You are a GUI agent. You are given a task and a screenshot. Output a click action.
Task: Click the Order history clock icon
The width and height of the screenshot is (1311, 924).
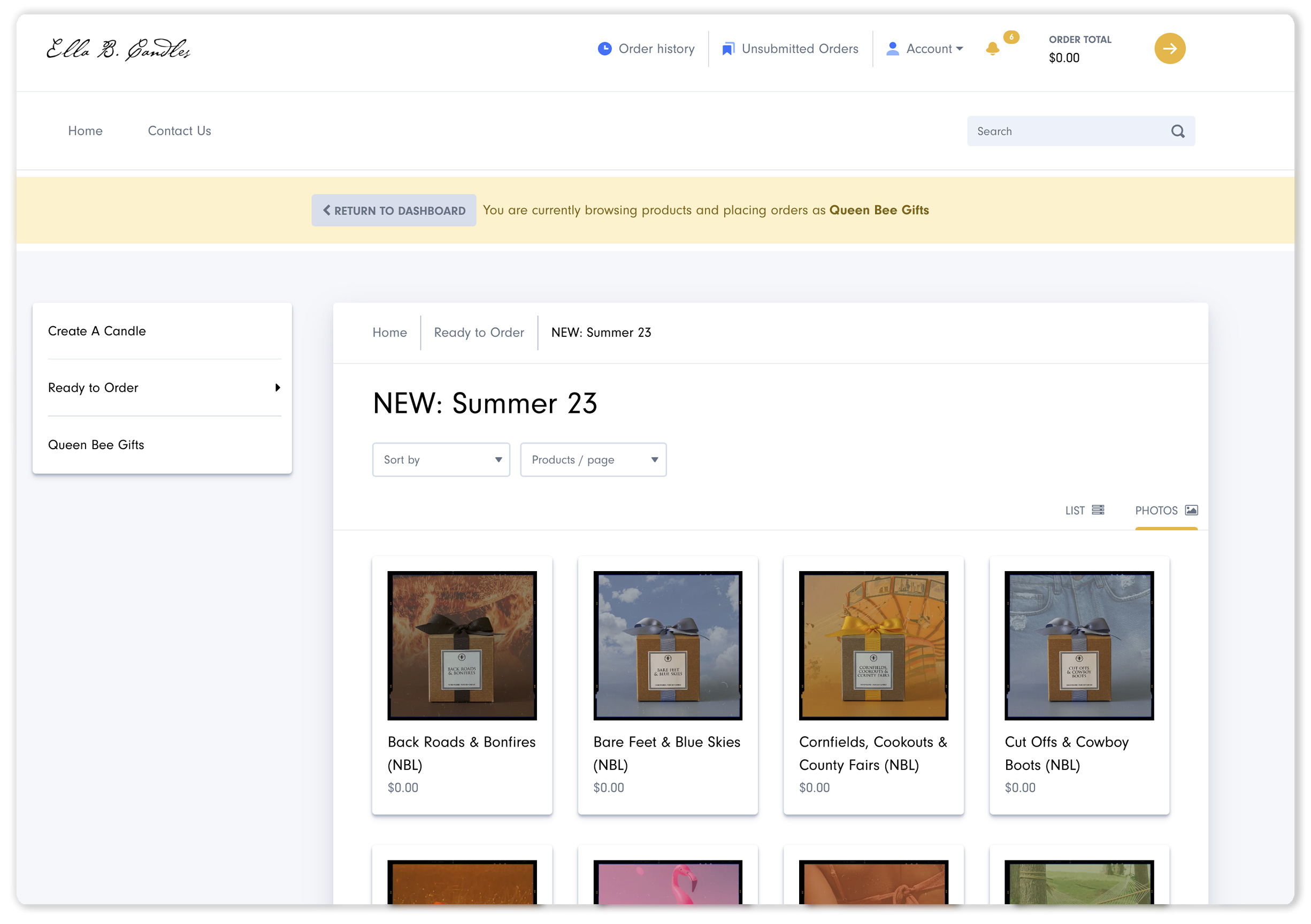tap(604, 49)
